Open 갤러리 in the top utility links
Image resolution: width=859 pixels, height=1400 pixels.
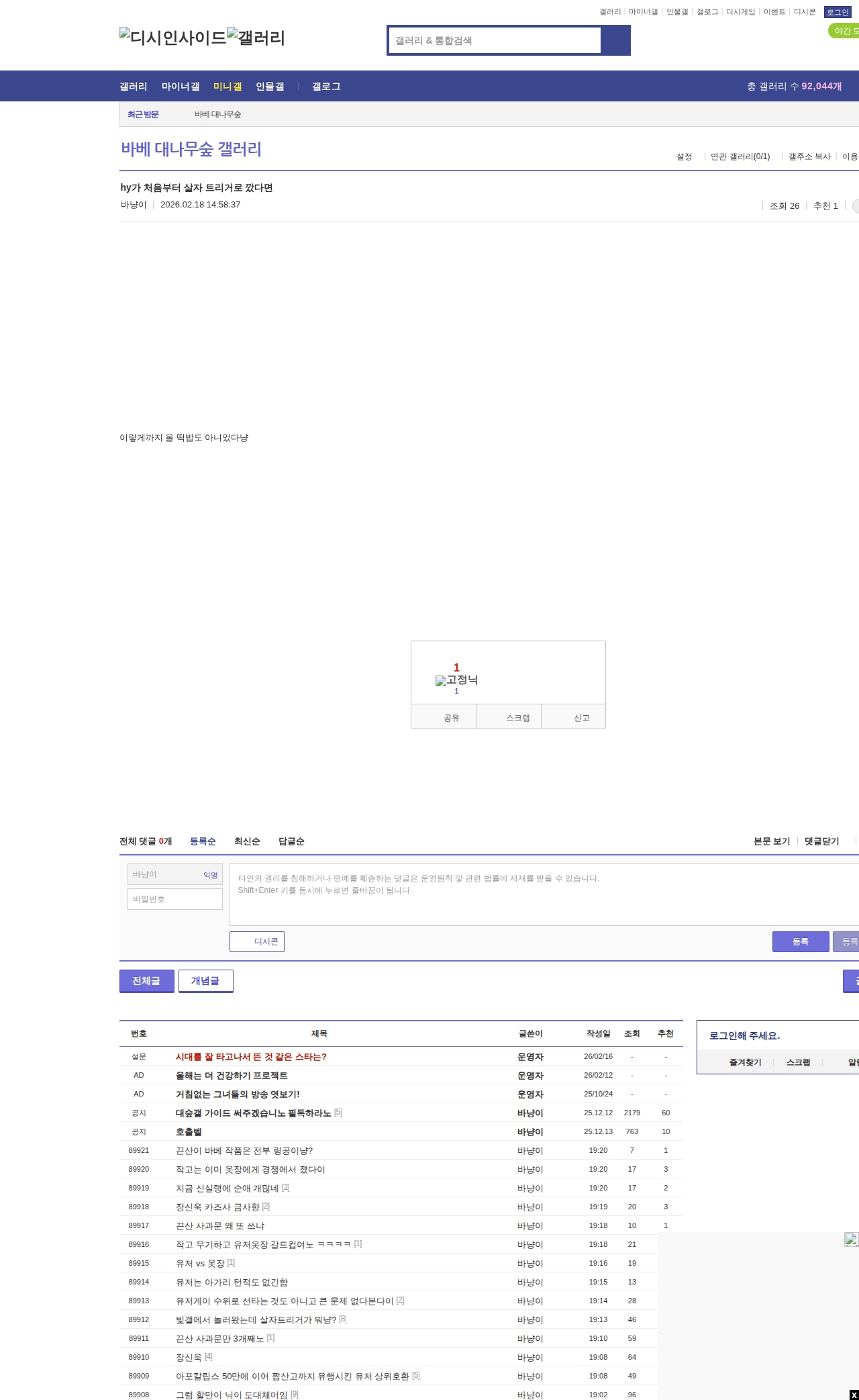[610, 12]
